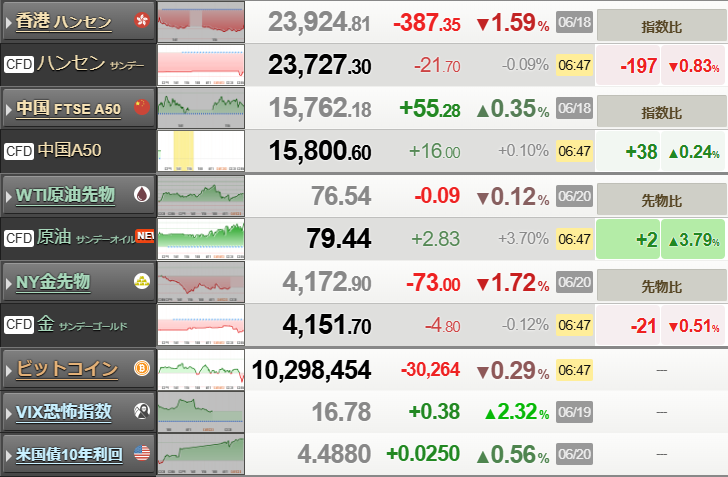The image size is (728, 477).
Task: Open the VIX恐怖指数 link
Action: coord(64,412)
